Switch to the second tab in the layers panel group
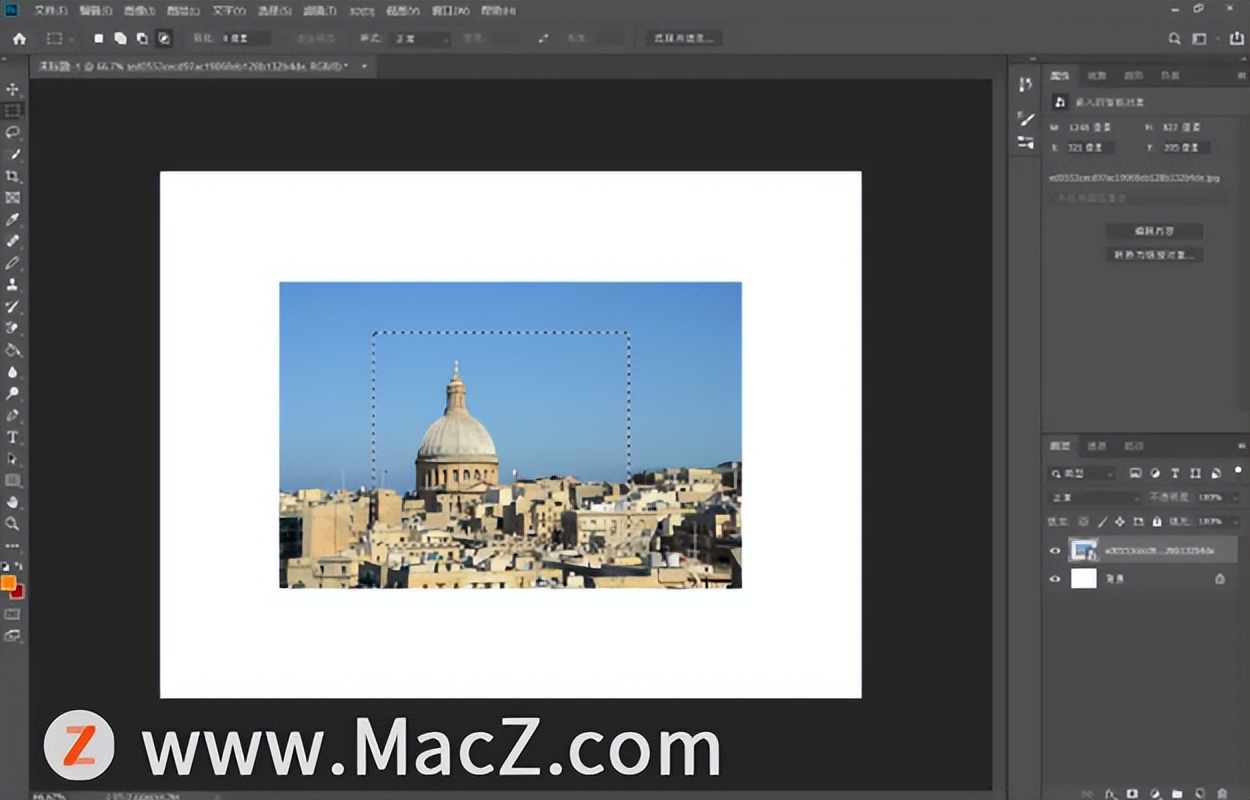 [1097, 446]
